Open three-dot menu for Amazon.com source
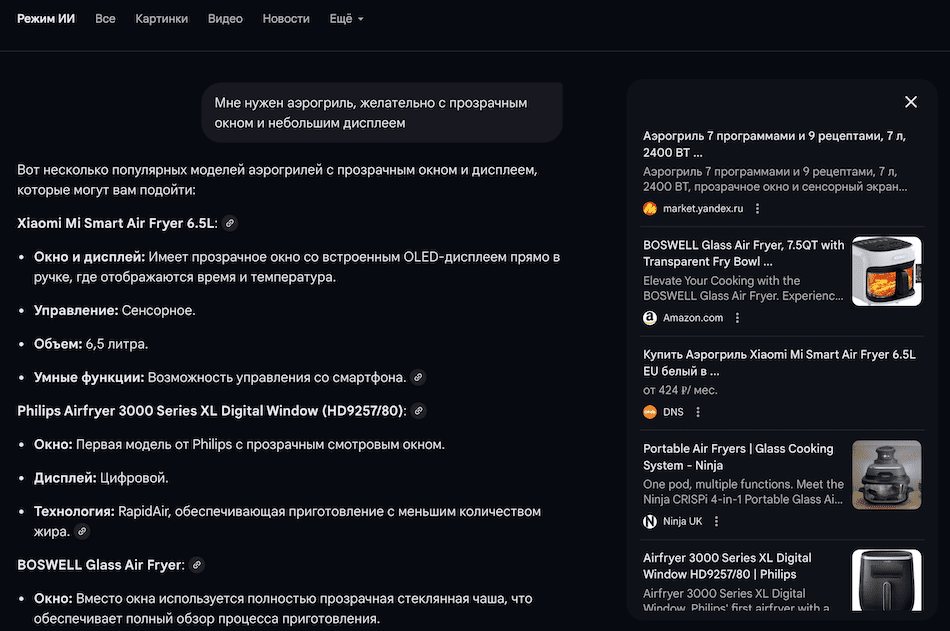The width and height of the screenshot is (950, 631). (738, 318)
